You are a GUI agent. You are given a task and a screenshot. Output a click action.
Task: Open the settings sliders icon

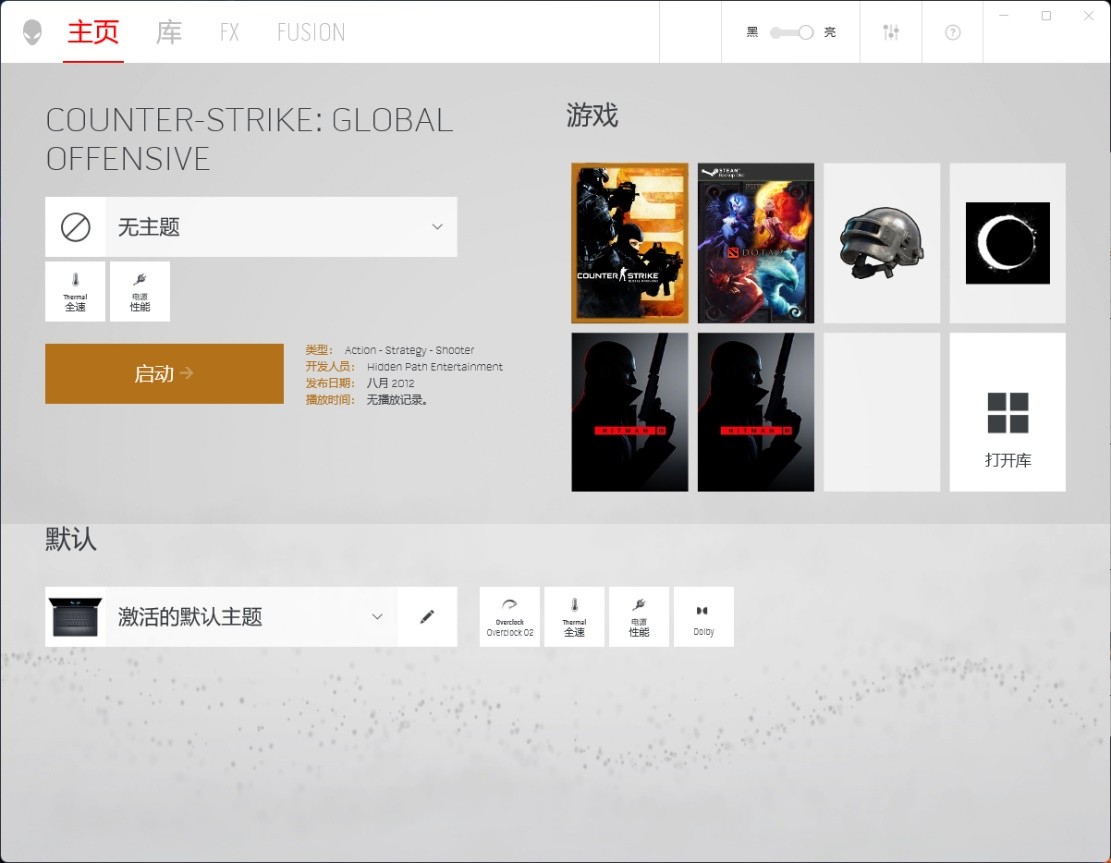tap(891, 33)
